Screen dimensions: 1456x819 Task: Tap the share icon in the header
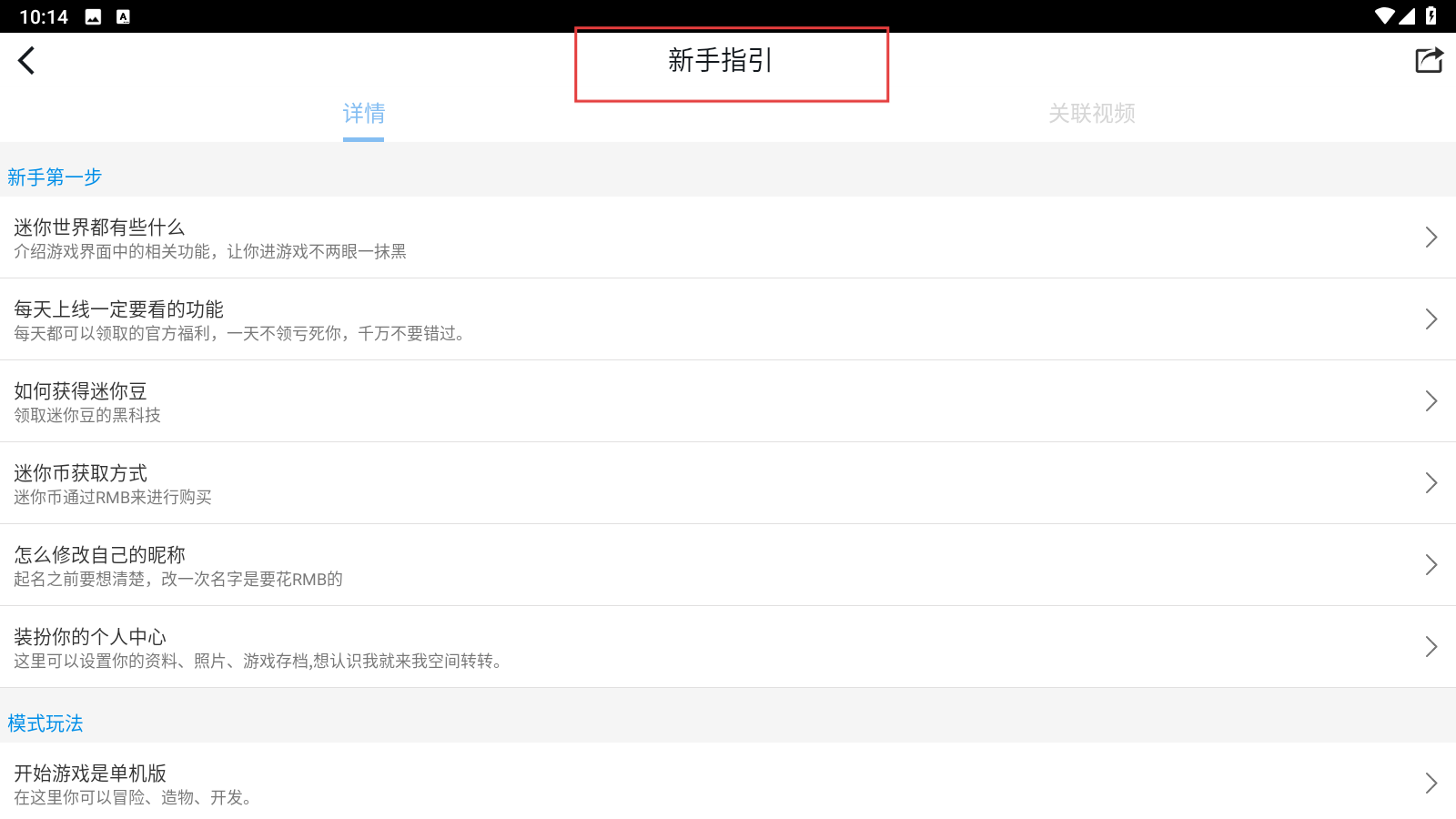(x=1429, y=60)
